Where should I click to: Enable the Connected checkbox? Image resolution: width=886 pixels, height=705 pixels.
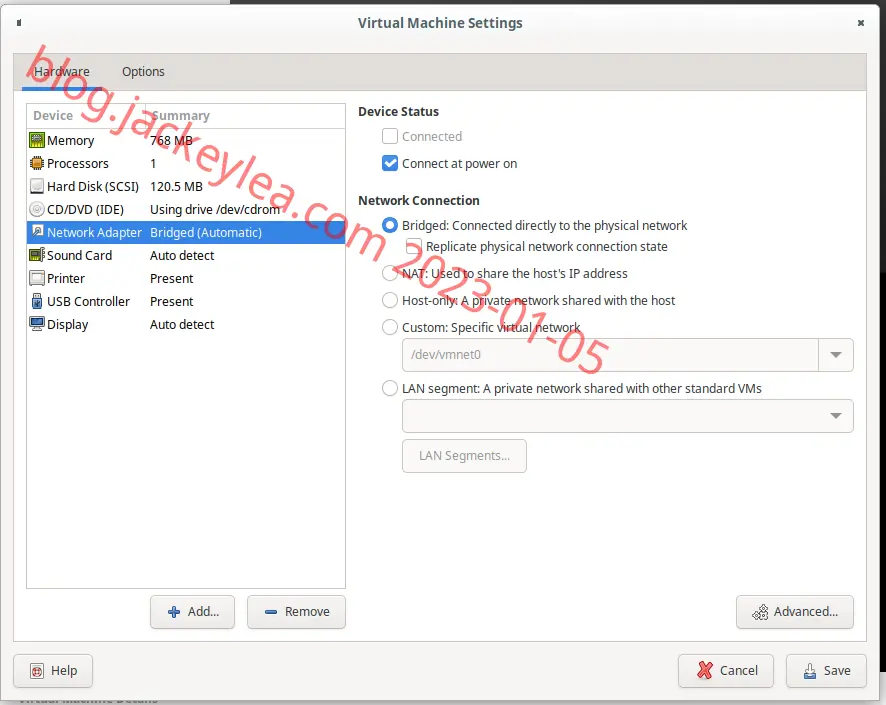point(390,136)
